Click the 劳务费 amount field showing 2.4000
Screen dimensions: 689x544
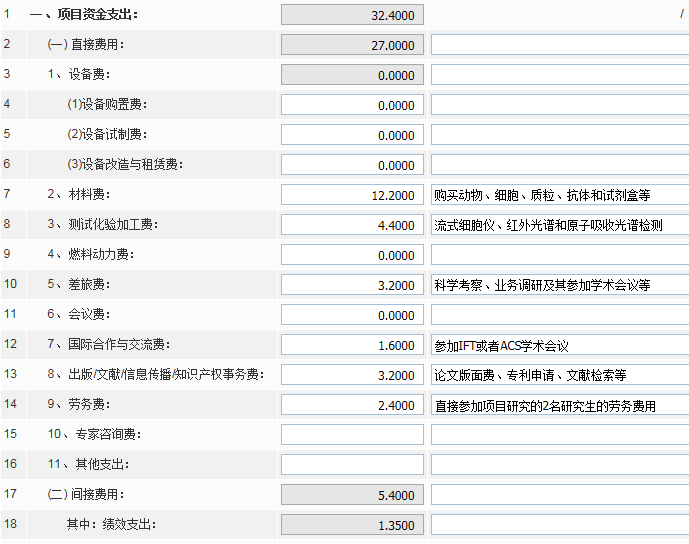(352, 405)
